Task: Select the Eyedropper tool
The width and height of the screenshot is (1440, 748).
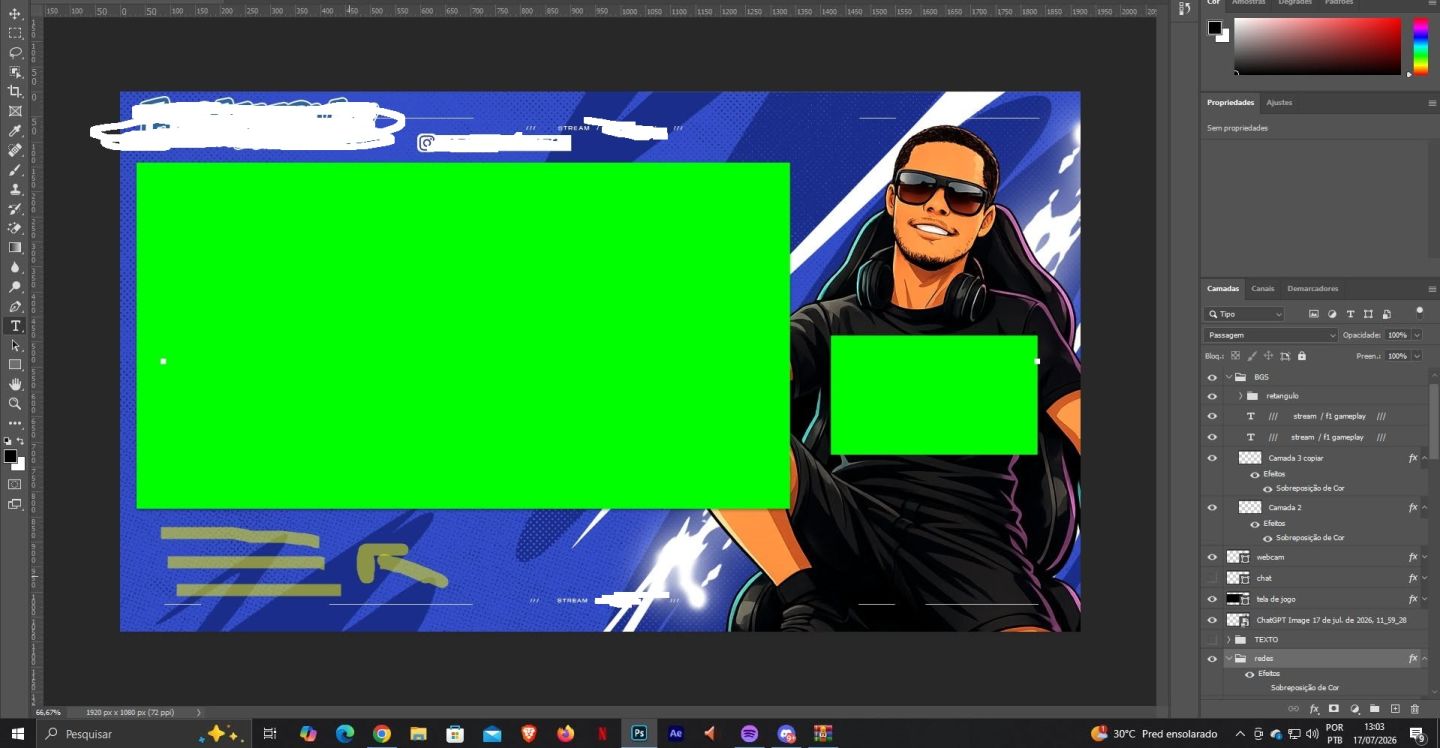Action: tap(15, 130)
